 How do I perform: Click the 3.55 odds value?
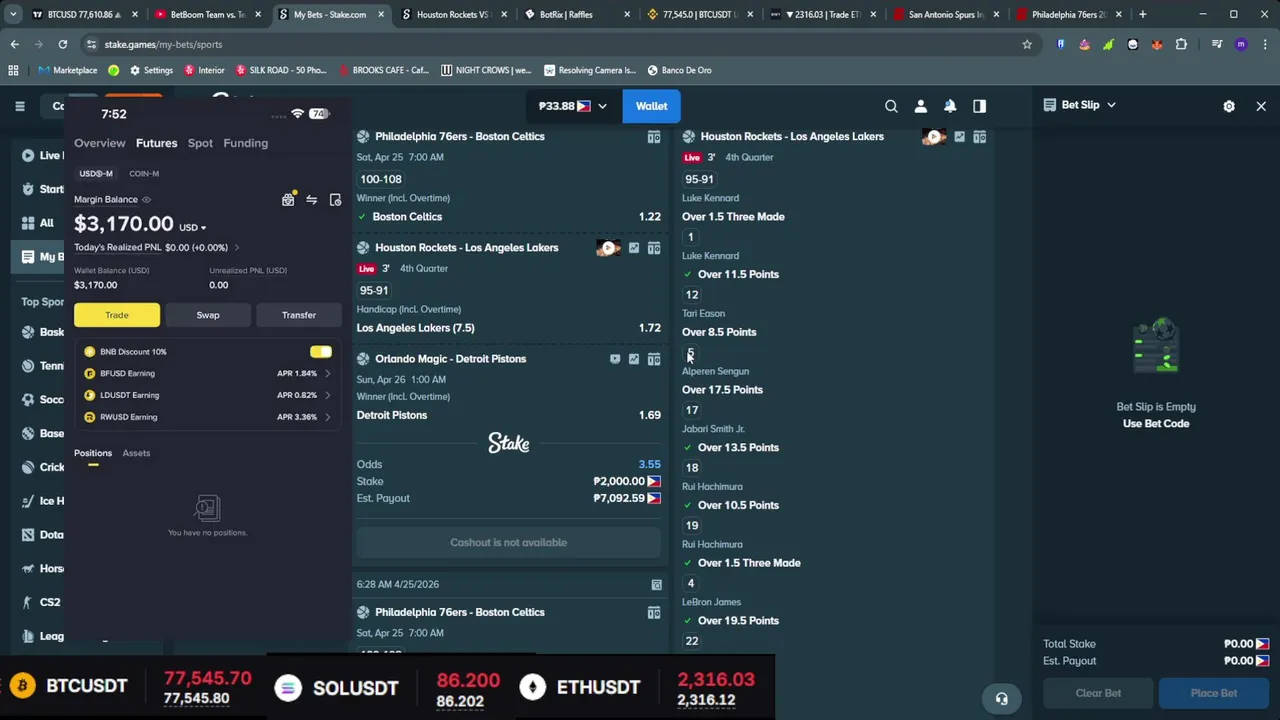click(x=649, y=464)
